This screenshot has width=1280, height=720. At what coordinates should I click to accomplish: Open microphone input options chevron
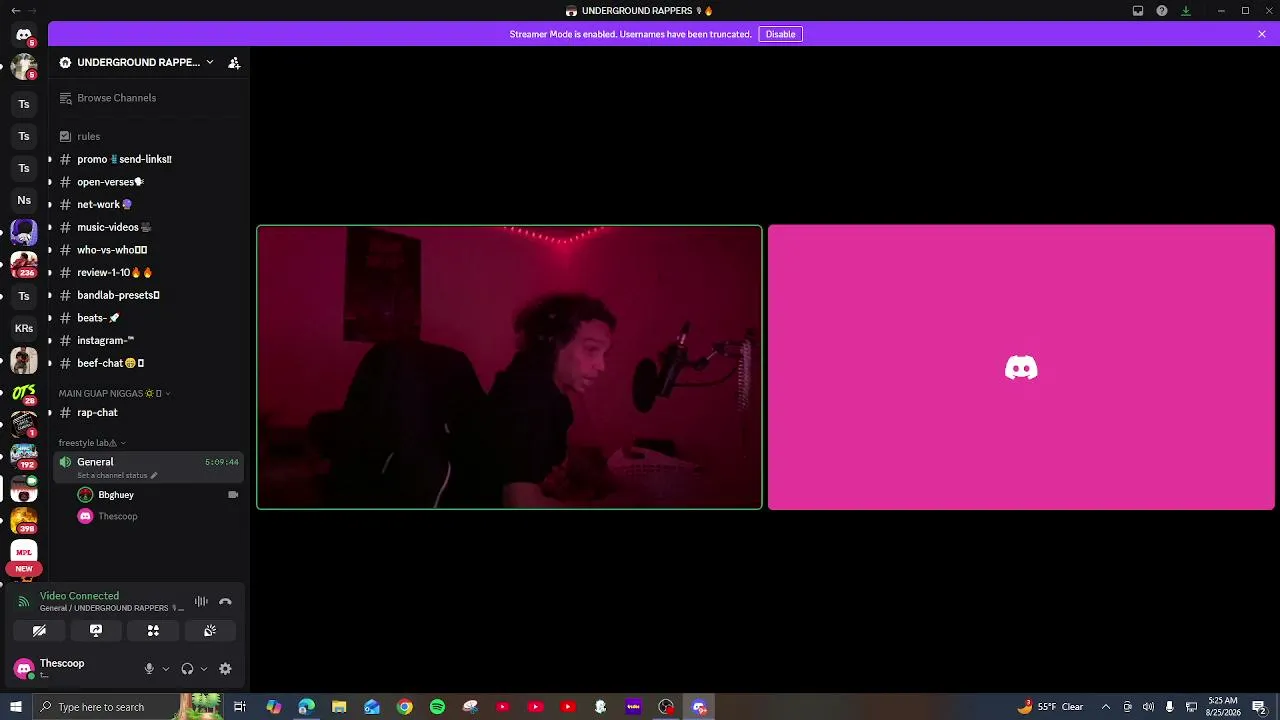tap(166, 669)
